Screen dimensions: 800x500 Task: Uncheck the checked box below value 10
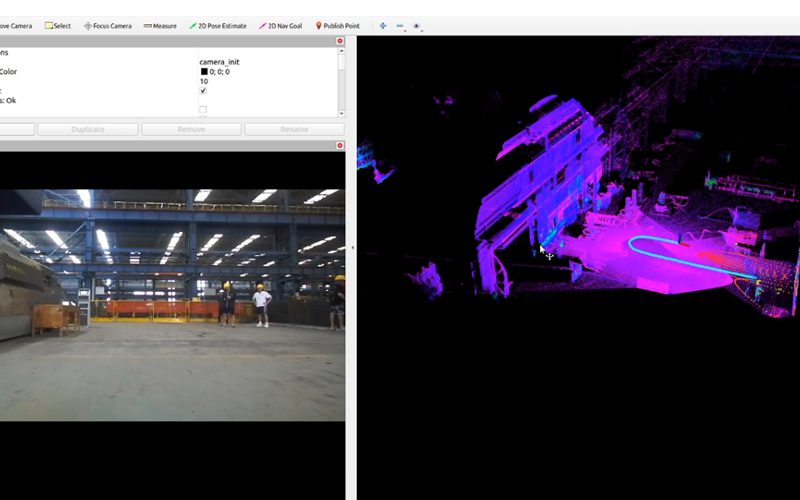pos(203,91)
